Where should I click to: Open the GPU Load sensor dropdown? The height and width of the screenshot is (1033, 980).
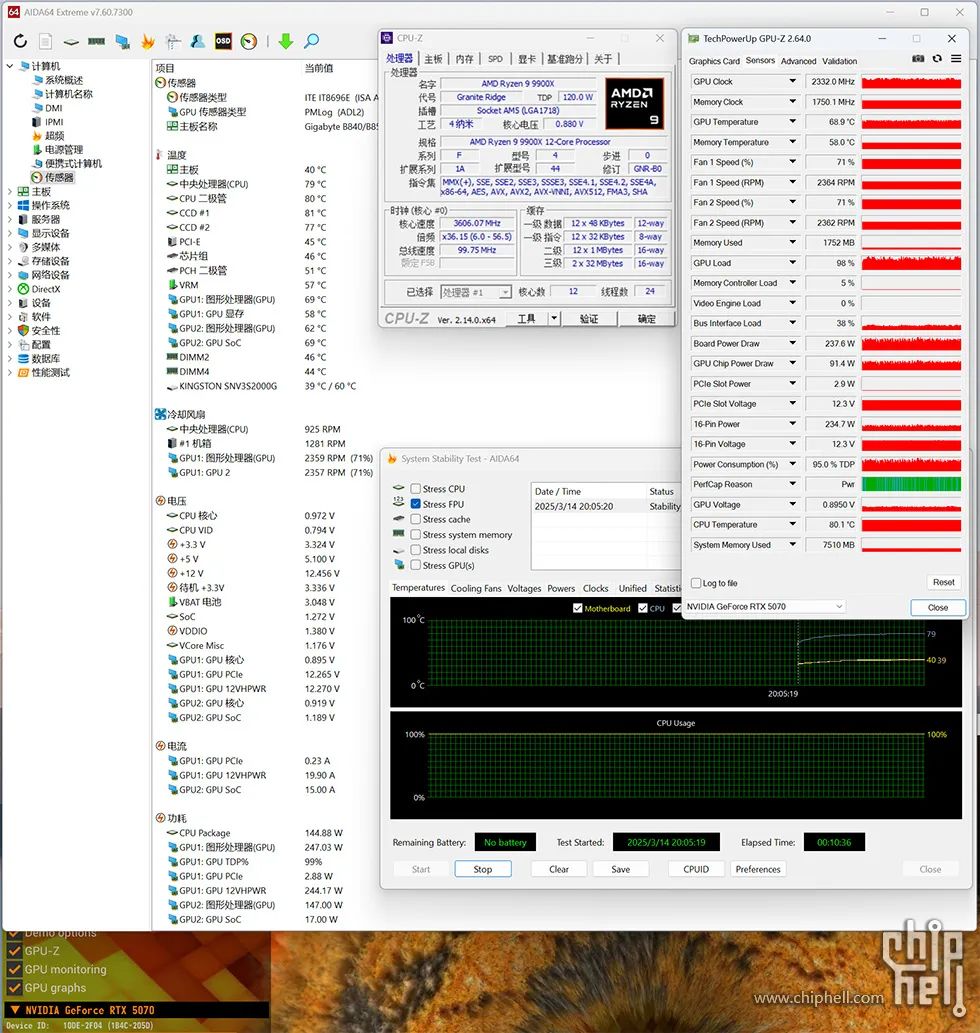tap(793, 263)
